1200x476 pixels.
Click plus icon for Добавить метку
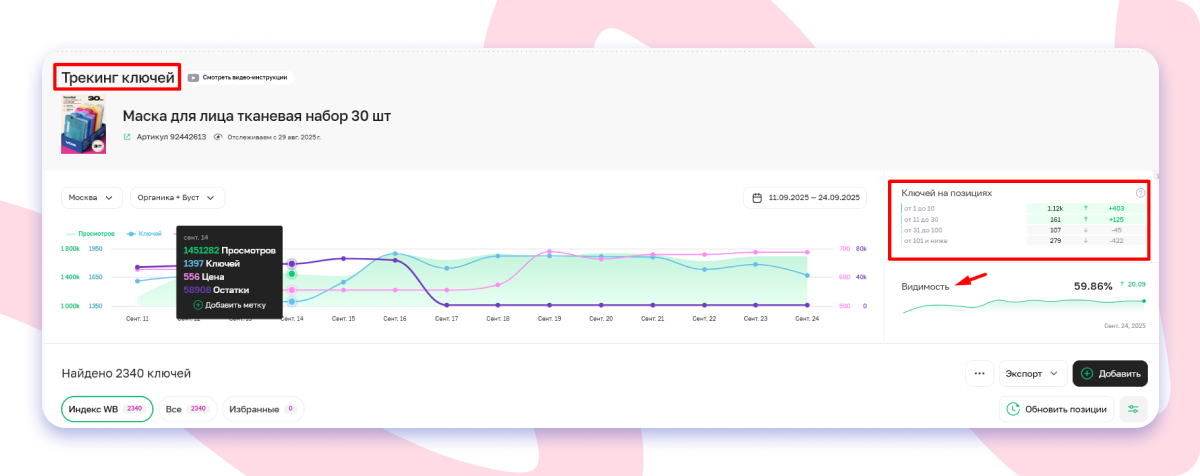(198, 304)
